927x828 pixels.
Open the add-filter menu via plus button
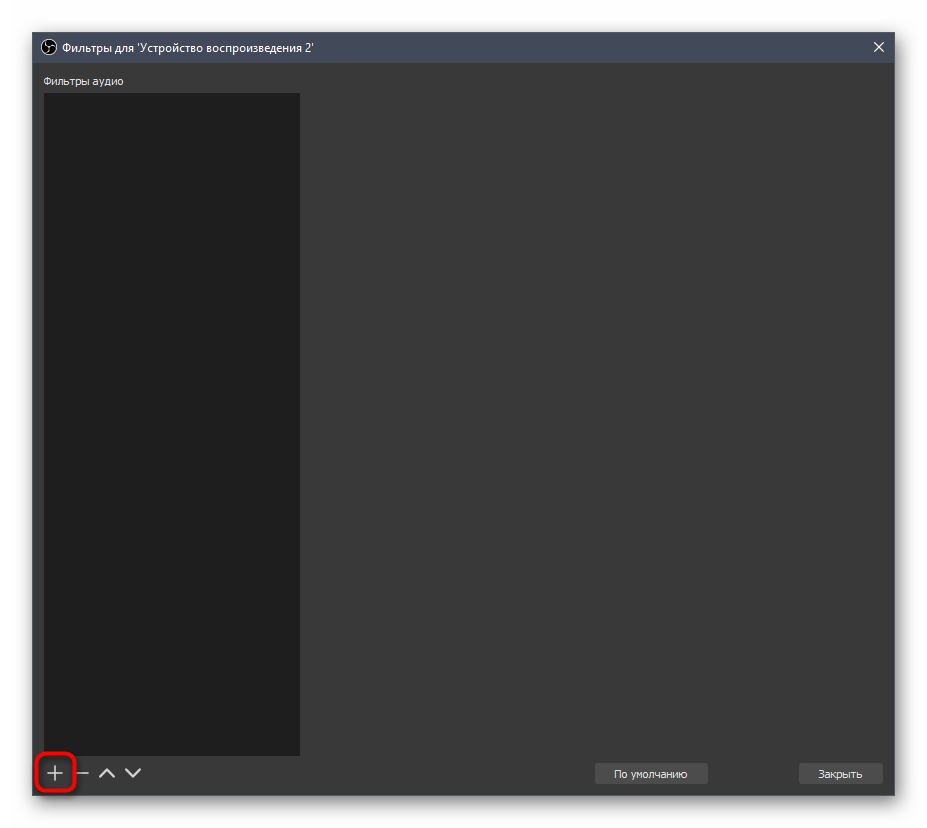pos(55,773)
